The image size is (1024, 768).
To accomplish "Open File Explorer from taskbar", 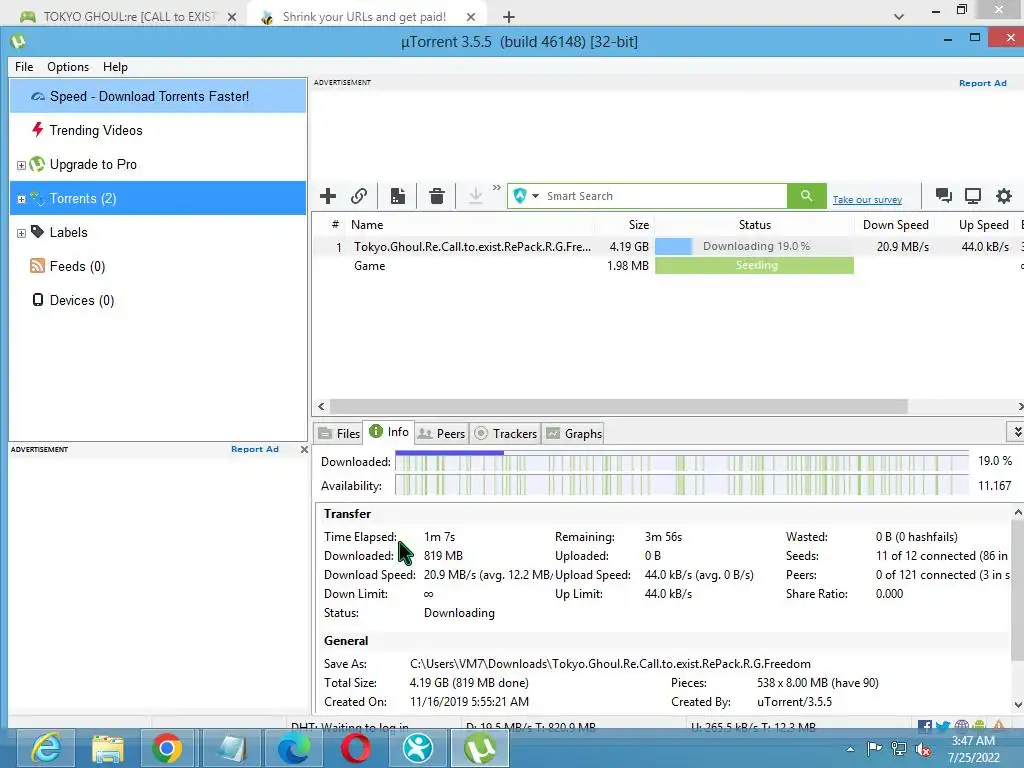I will point(108,748).
